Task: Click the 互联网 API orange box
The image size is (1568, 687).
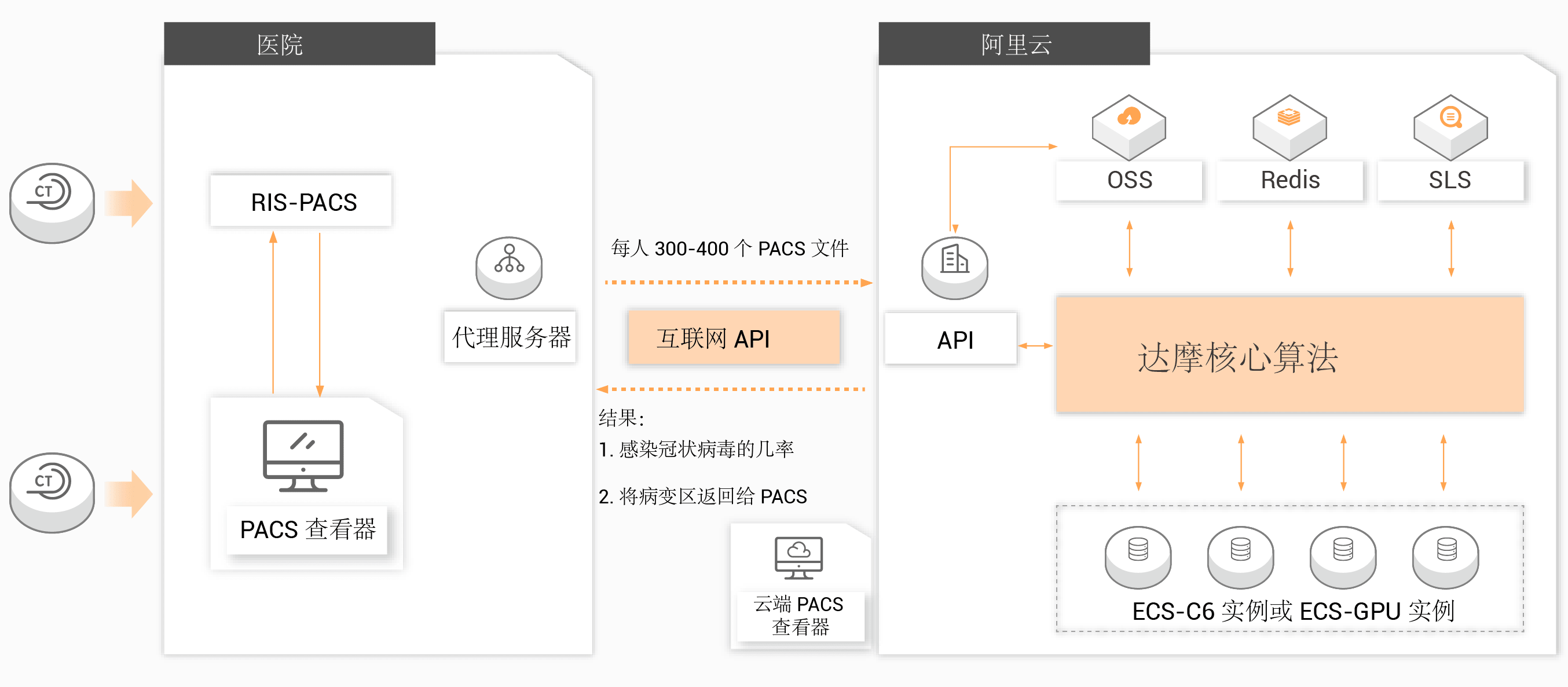Action: click(734, 338)
